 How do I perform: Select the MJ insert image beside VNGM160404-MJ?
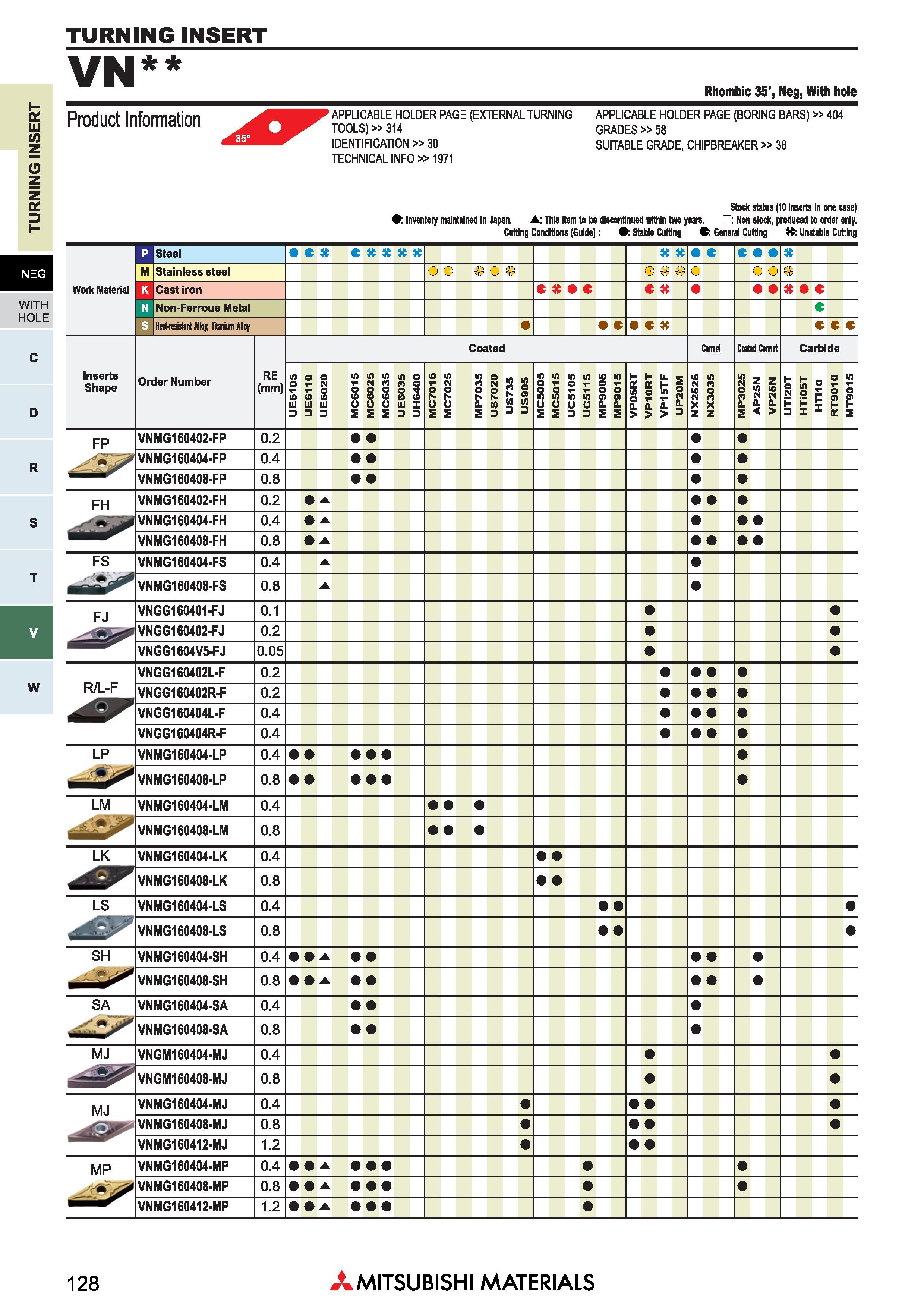101,1076
